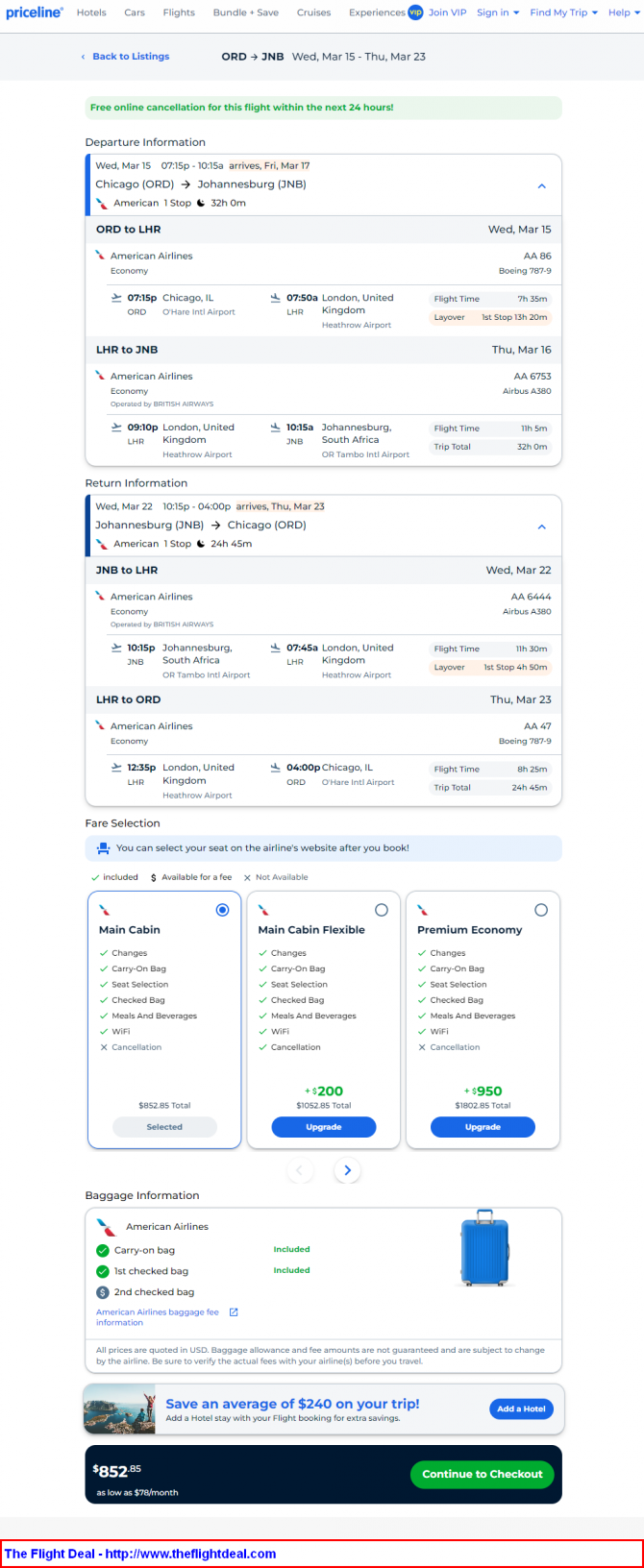
Task: Click the blue suitcase image
Action: click(x=484, y=1247)
